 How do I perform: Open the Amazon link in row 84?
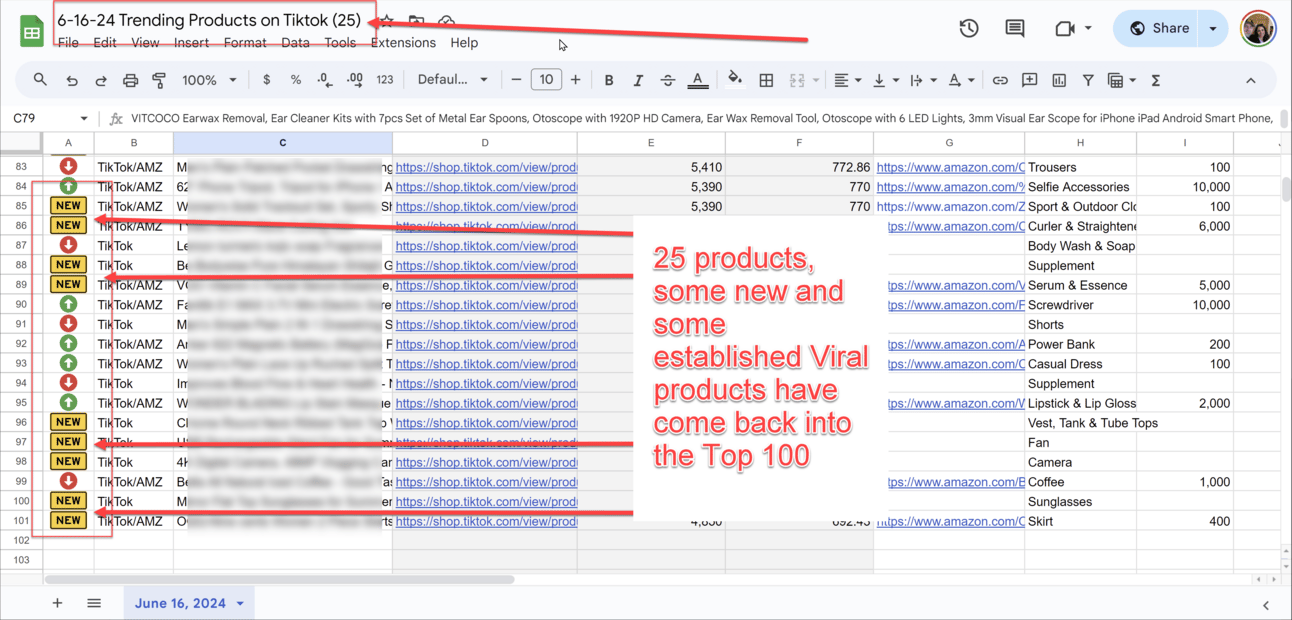click(950, 187)
